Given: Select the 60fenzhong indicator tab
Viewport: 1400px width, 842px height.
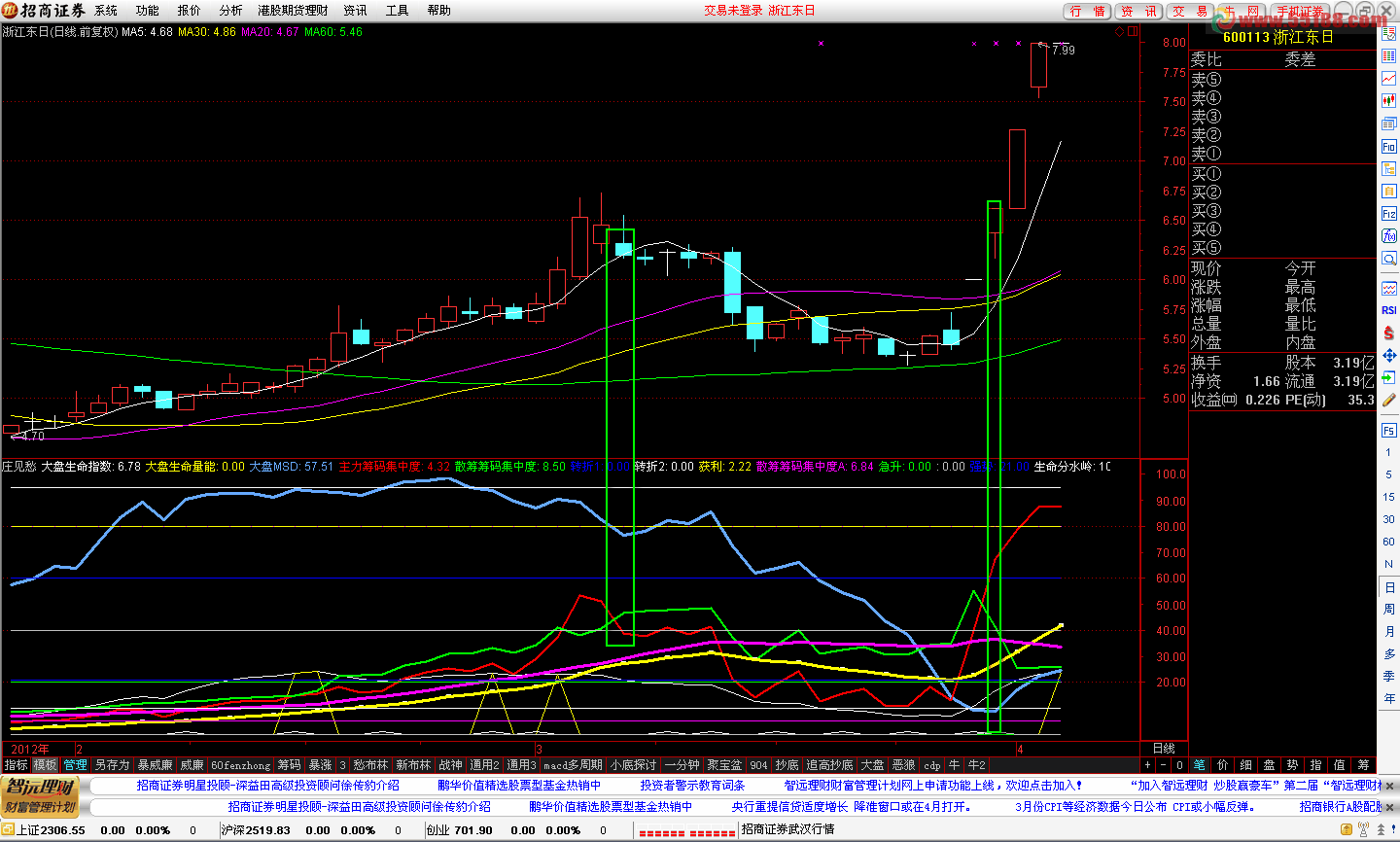Looking at the screenshot, I should [x=240, y=765].
